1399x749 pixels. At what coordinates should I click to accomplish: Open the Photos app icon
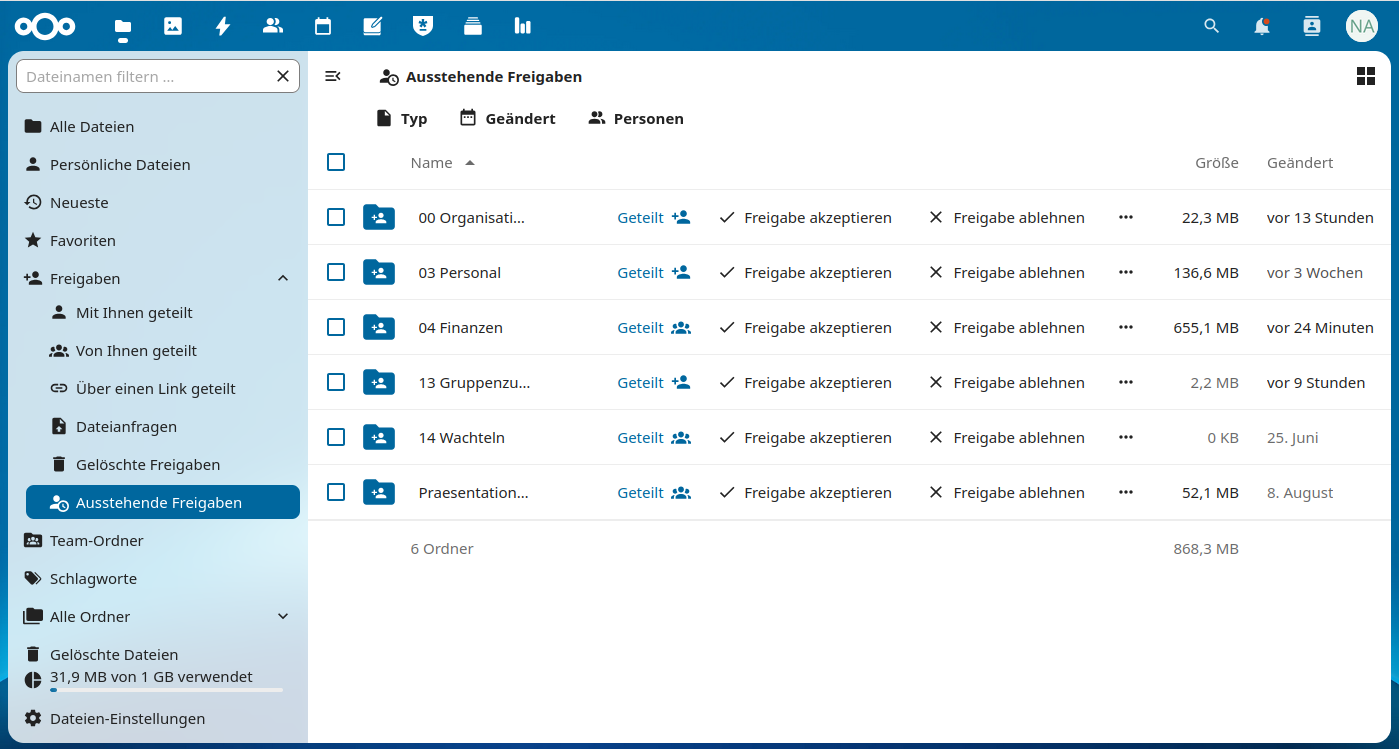coord(173,26)
